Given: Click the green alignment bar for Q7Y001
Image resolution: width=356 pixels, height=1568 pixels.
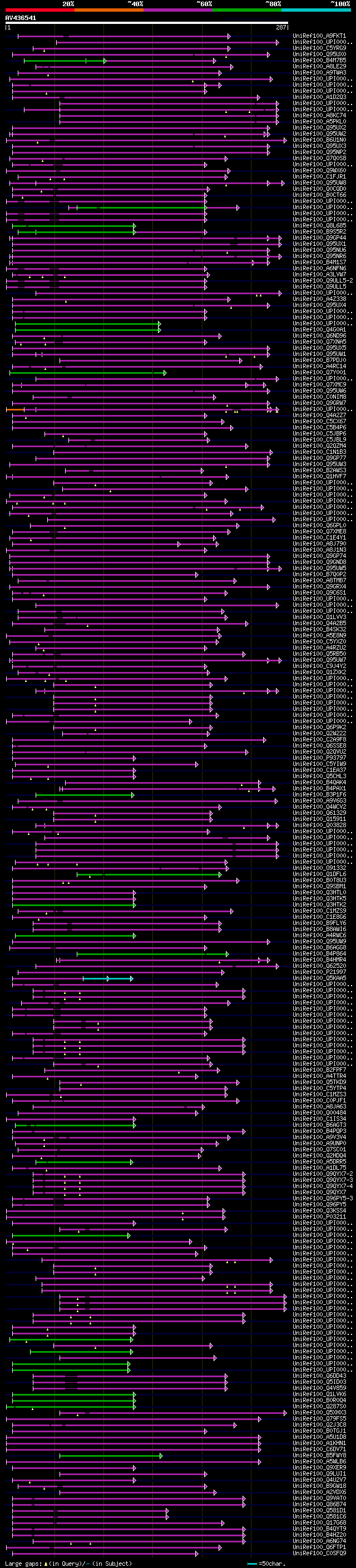Looking at the screenshot, I should click(88, 373).
